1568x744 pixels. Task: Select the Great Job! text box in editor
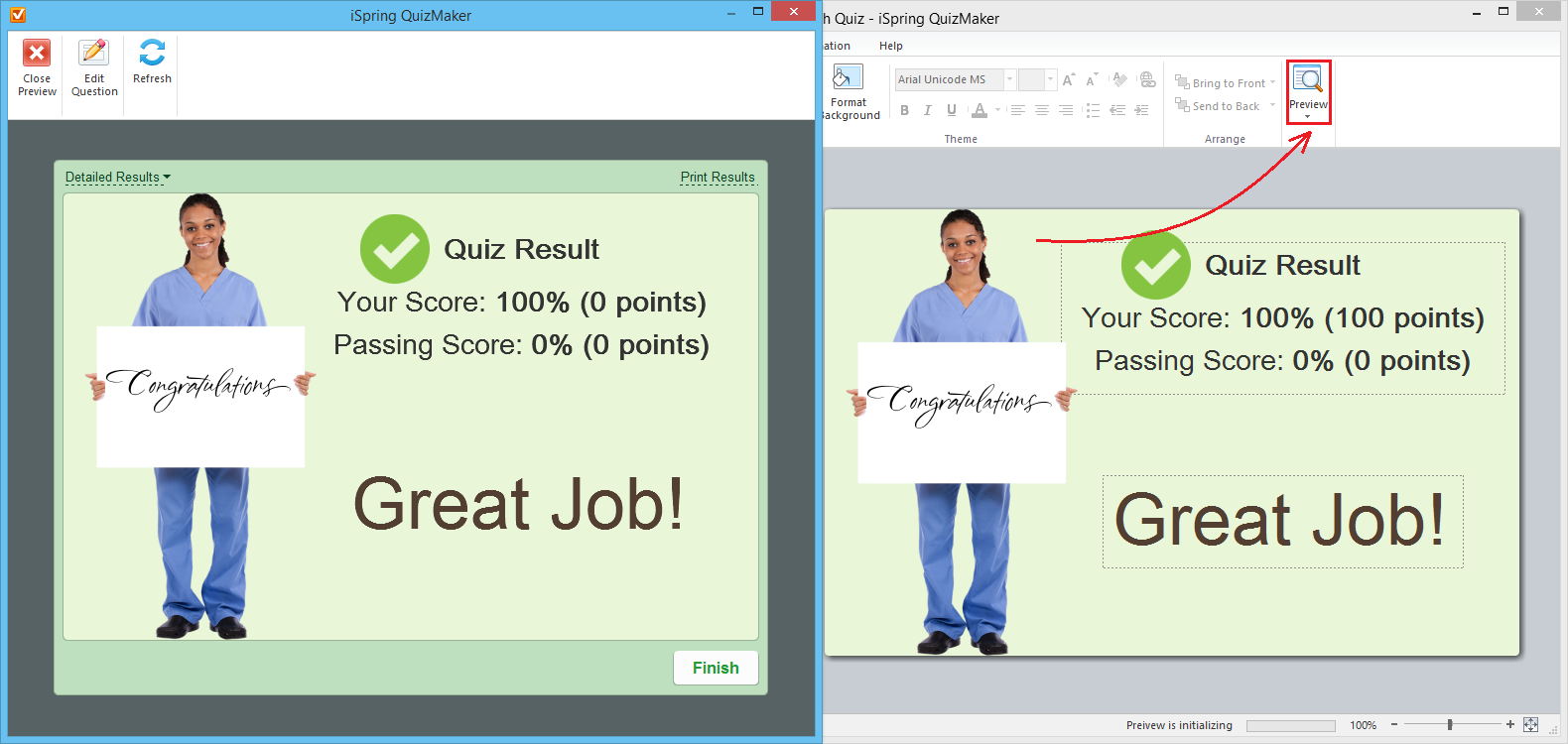pyautogui.click(x=1282, y=521)
